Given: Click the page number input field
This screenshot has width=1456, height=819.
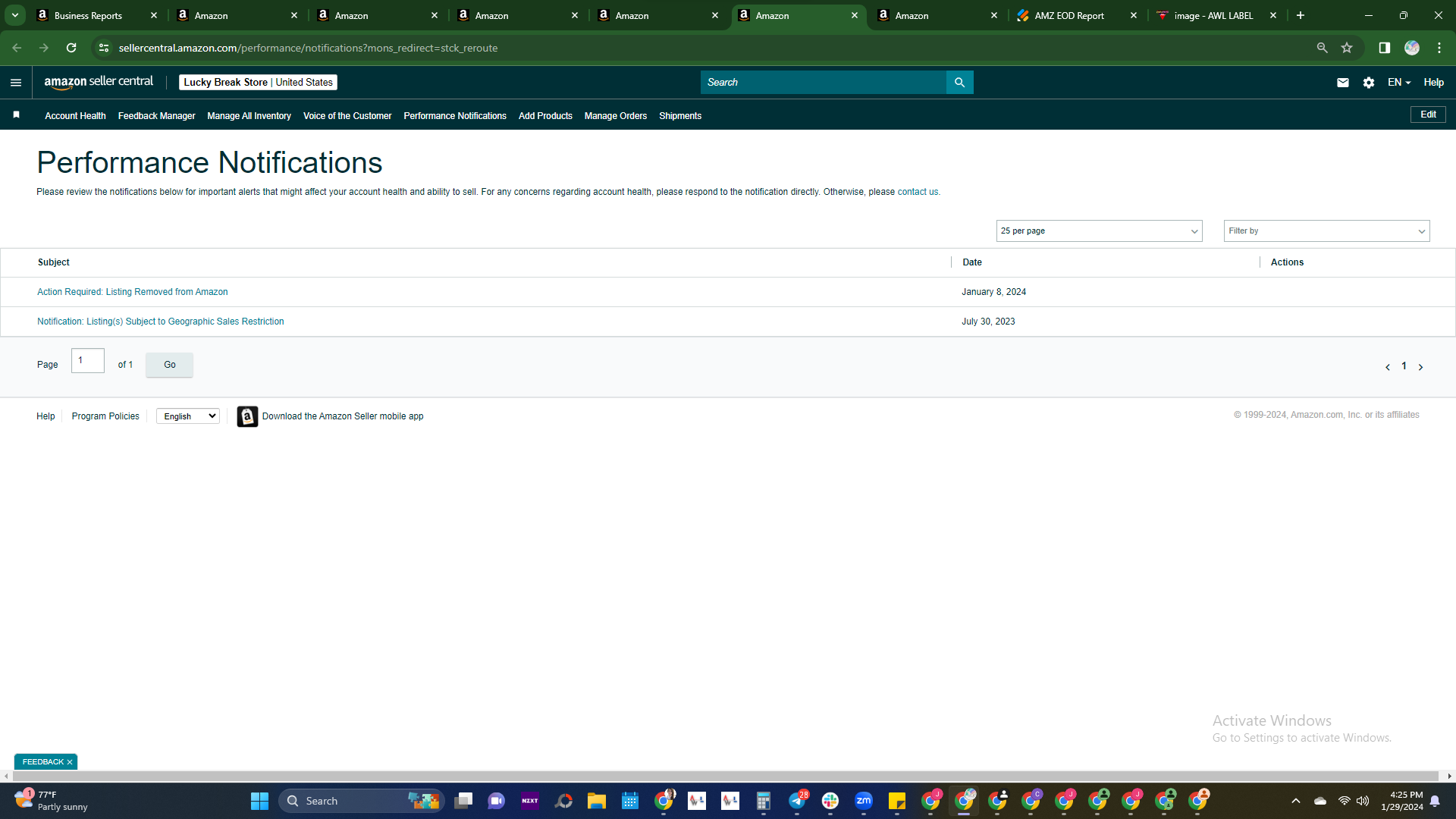Looking at the screenshot, I should (x=88, y=361).
